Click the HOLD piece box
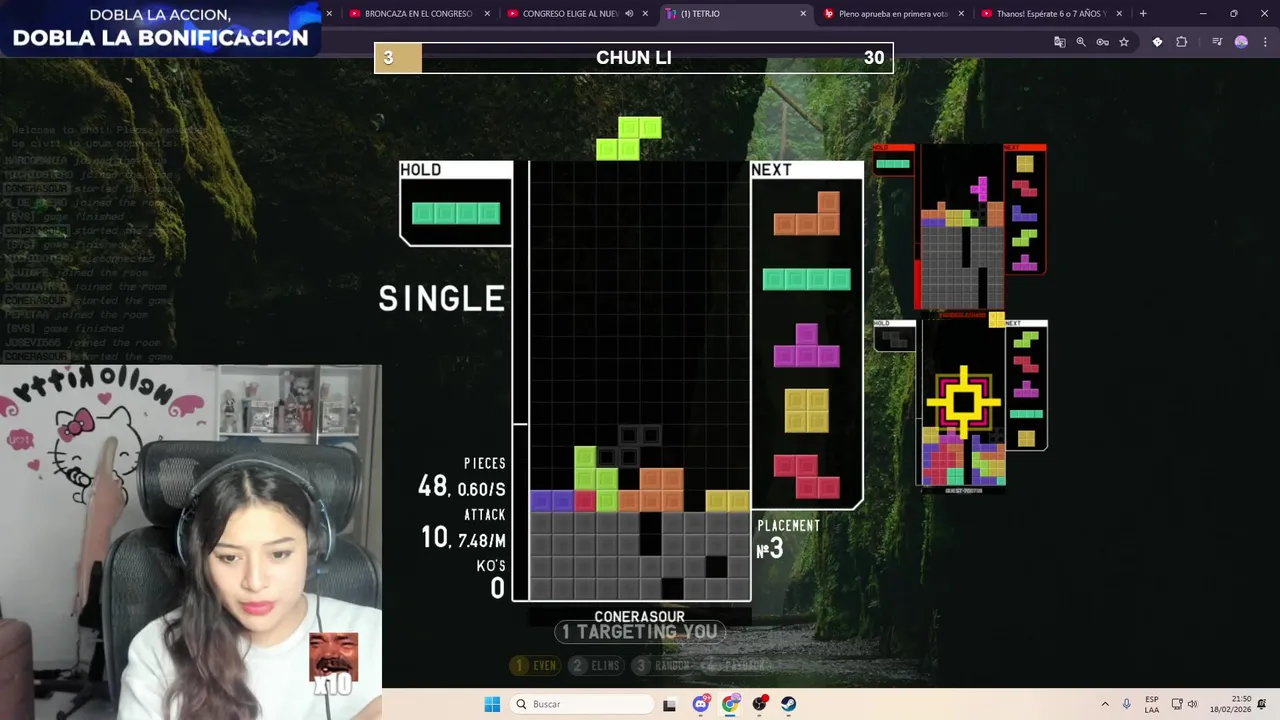The height and width of the screenshot is (720, 1280). point(456,203)
